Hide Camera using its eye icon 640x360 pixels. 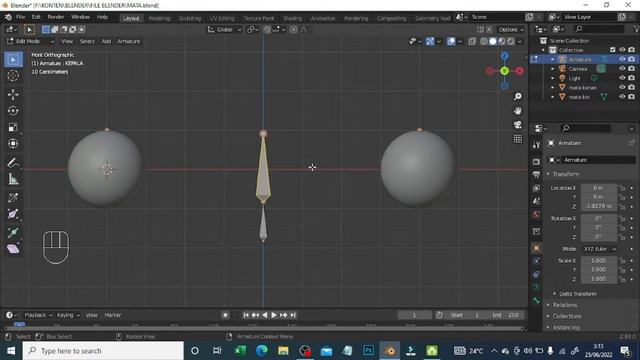point(622,69)
